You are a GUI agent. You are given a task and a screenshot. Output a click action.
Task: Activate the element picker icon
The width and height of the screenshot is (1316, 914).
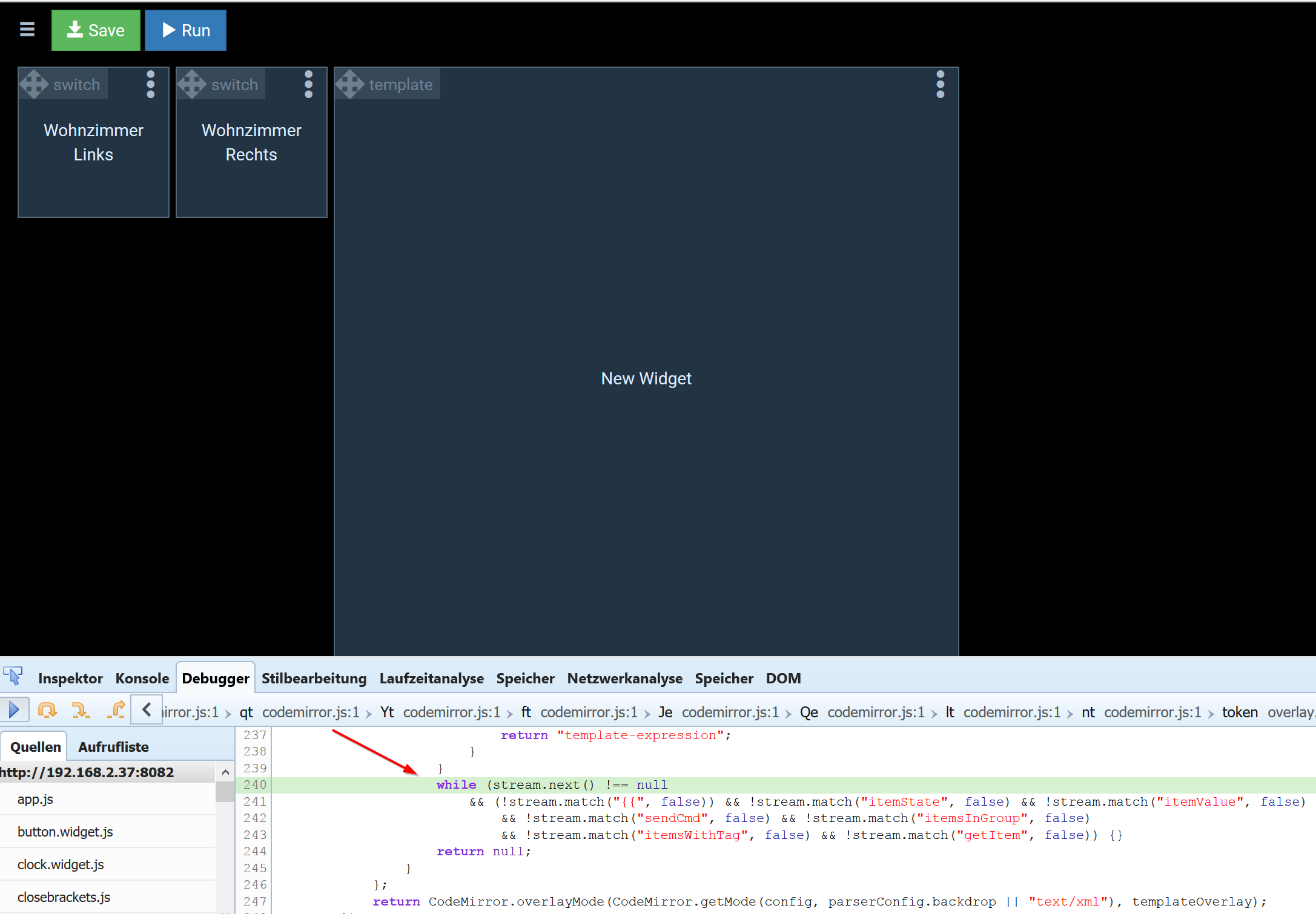tap(13, 677)
